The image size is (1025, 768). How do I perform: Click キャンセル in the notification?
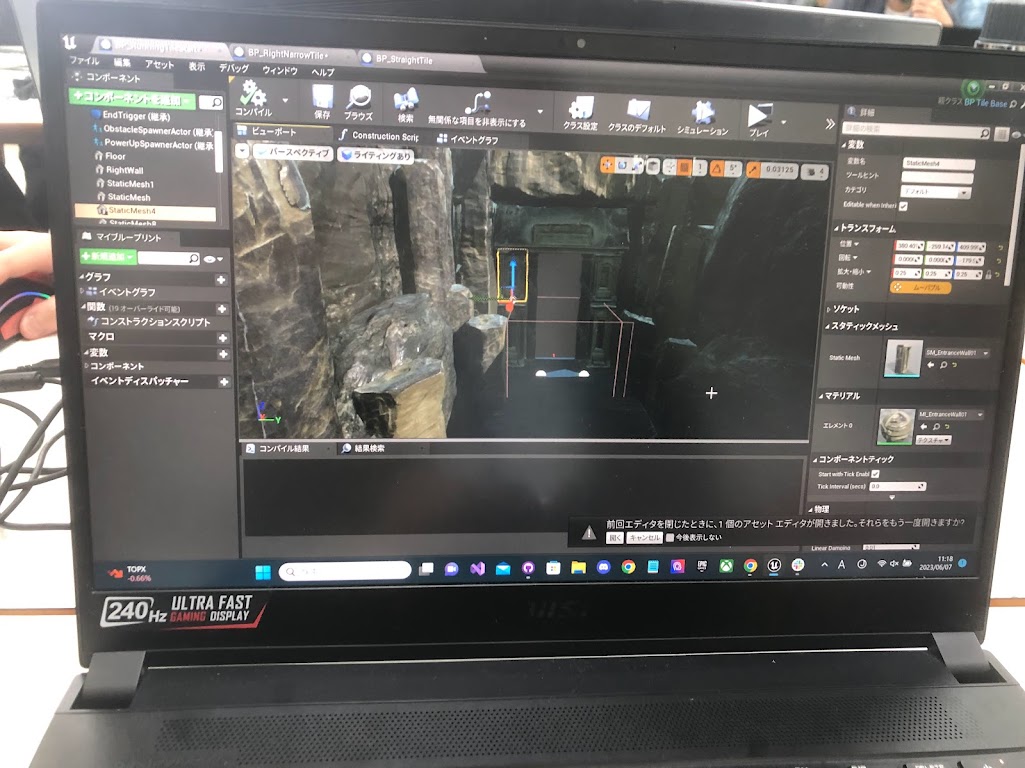click(645, 537)
